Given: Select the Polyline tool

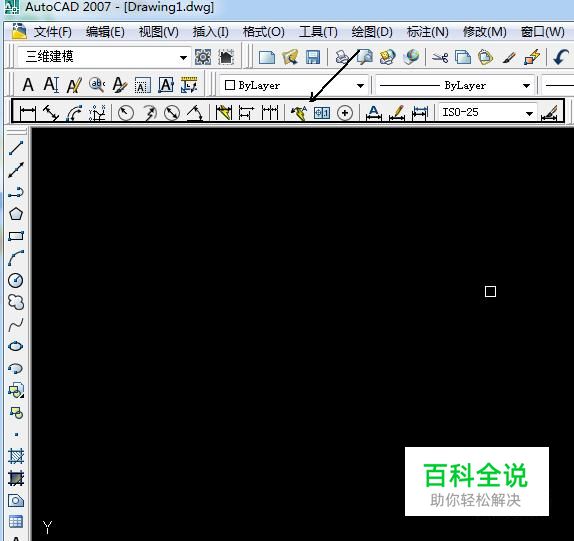Looking at the screenshot, I should 16,192.
